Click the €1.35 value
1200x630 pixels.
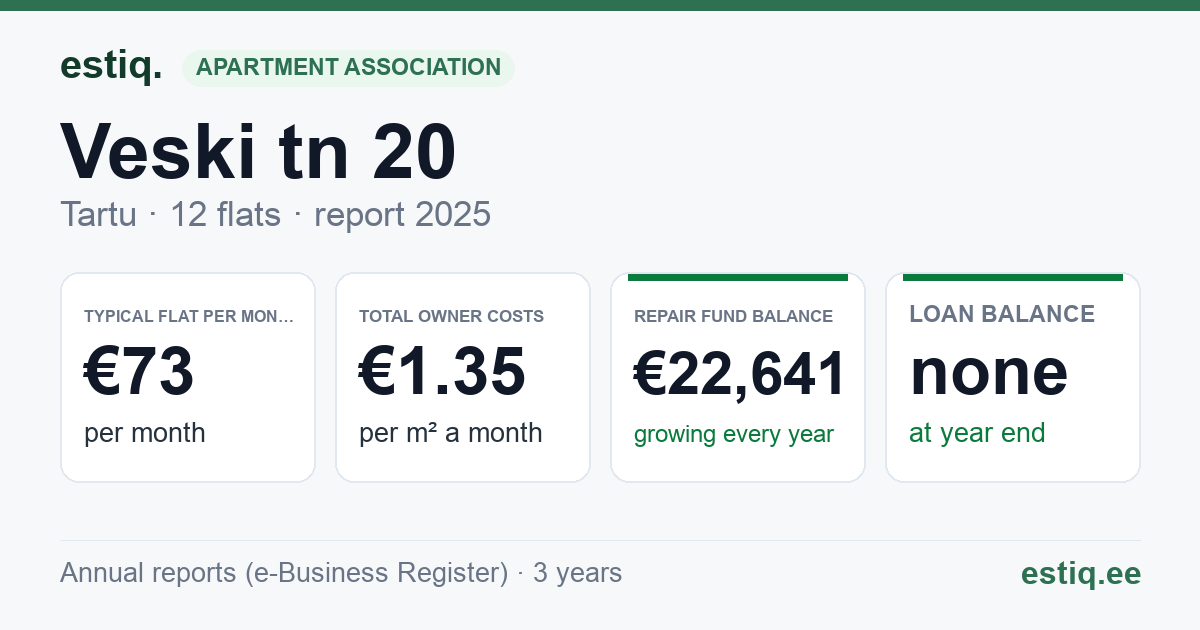[442, 373]
